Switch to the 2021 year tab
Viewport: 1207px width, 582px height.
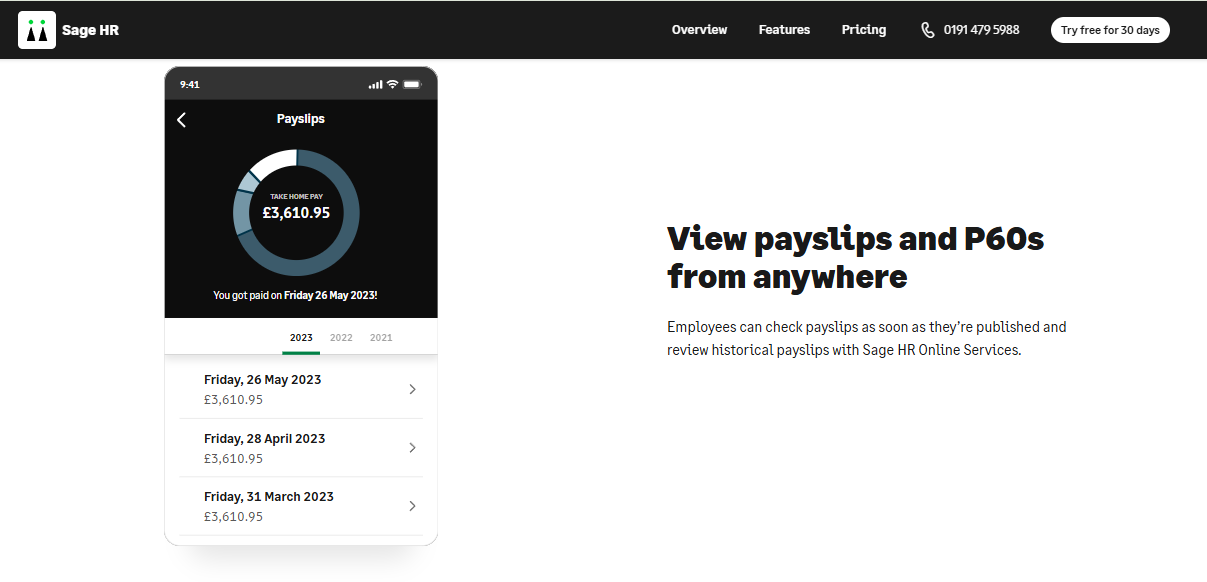pyautogui.click(x=381, y=338)
